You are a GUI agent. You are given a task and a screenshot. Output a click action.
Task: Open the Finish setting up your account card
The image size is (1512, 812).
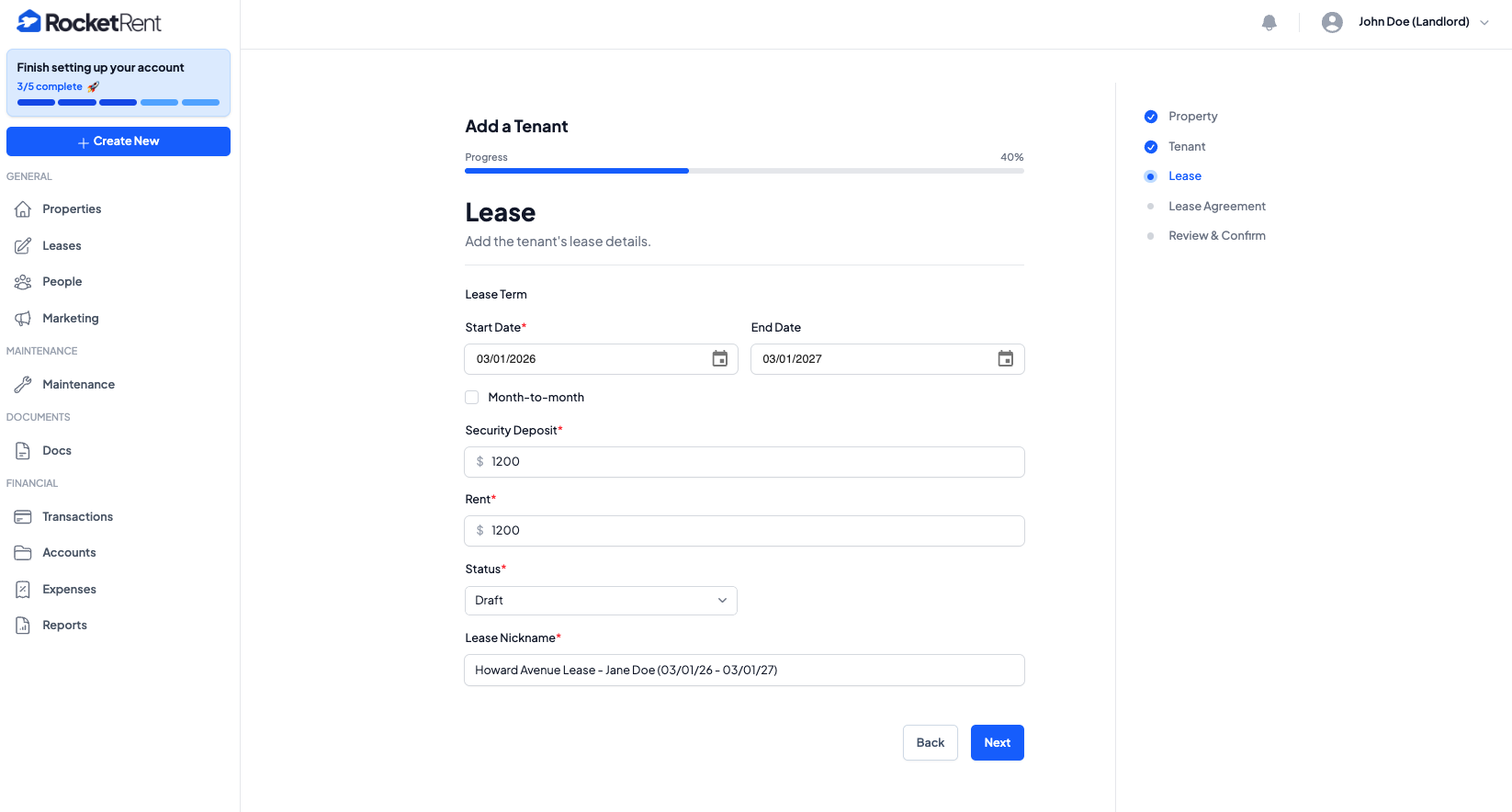coord(118,83)
